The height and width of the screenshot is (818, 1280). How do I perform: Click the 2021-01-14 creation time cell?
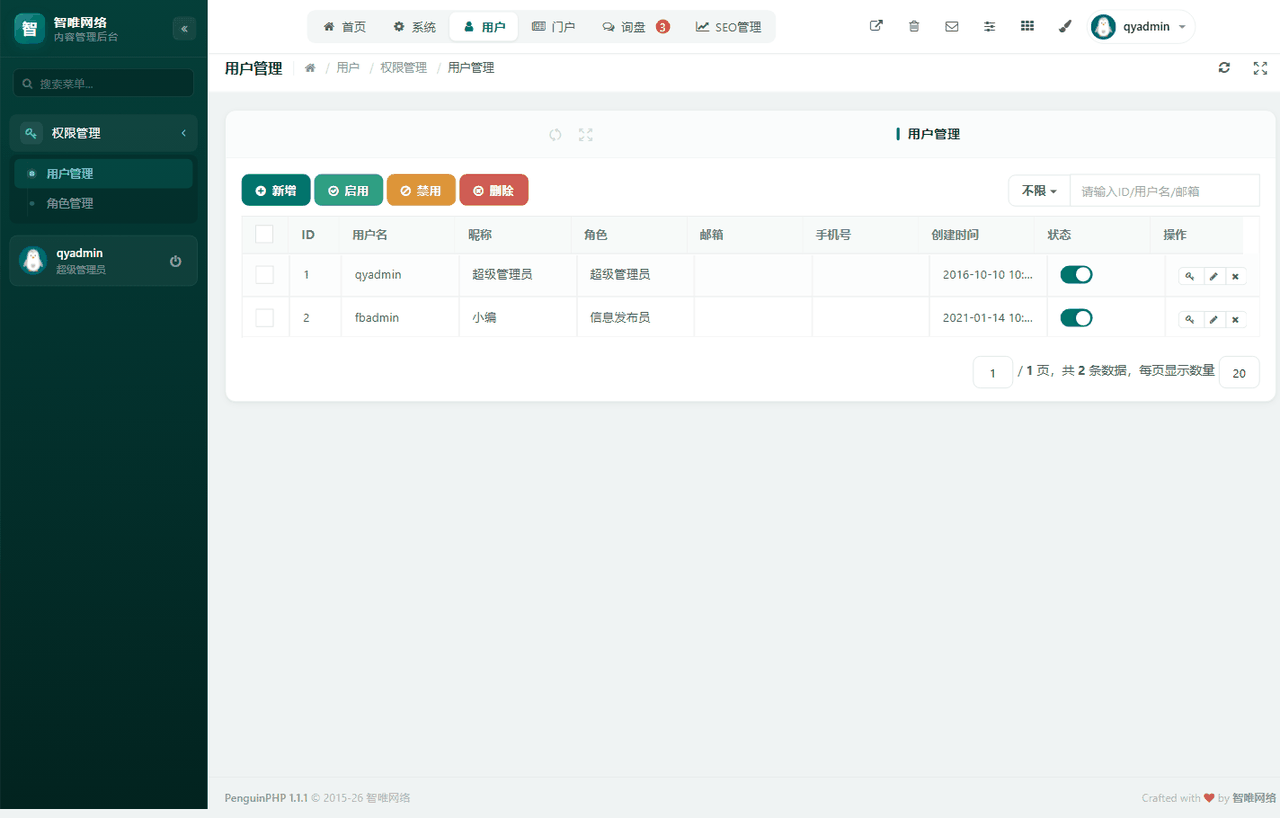[988, 318]
